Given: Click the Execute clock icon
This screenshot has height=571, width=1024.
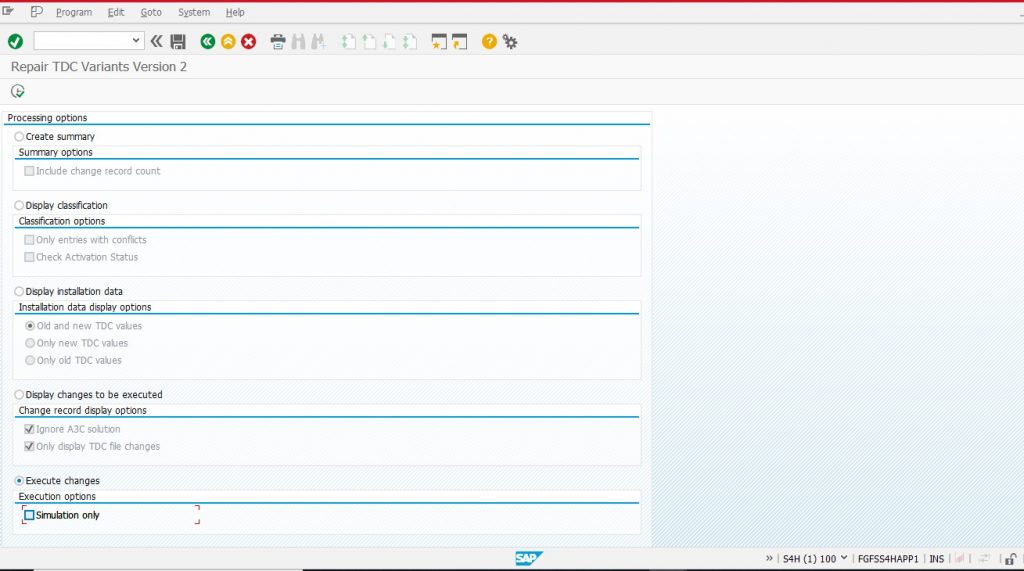Looking at the screenshot, I should click(18, 91).
